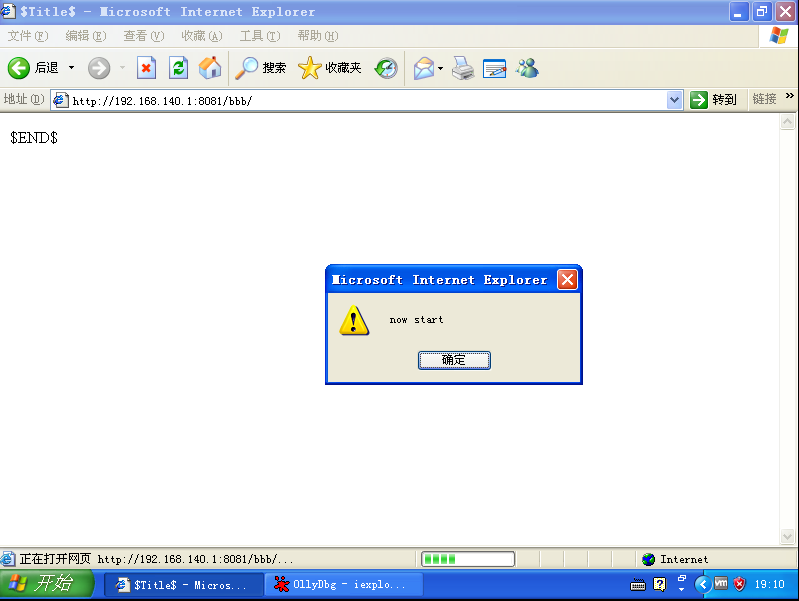Click the Windows flag logo in the menu bar

(x=779, y=36)
